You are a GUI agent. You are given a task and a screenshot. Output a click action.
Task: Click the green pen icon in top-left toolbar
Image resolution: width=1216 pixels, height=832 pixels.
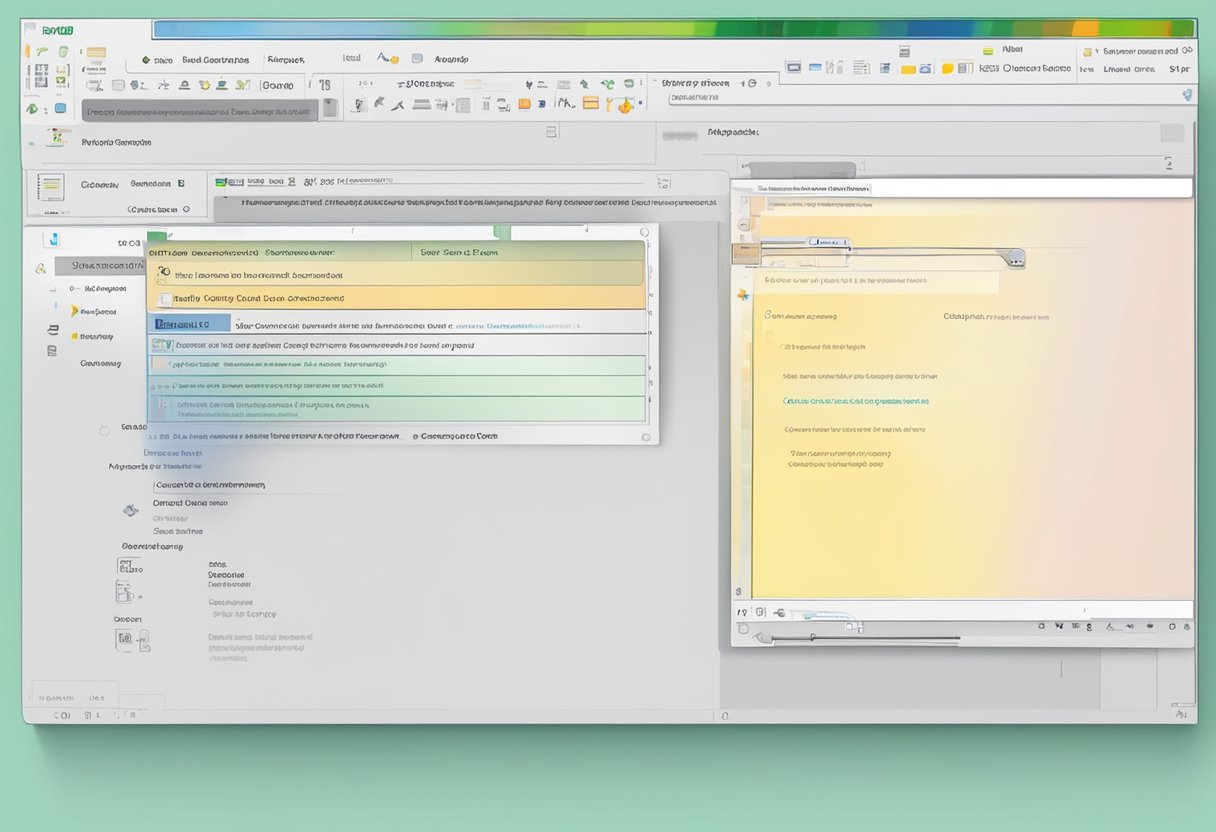tap(44, 52)
